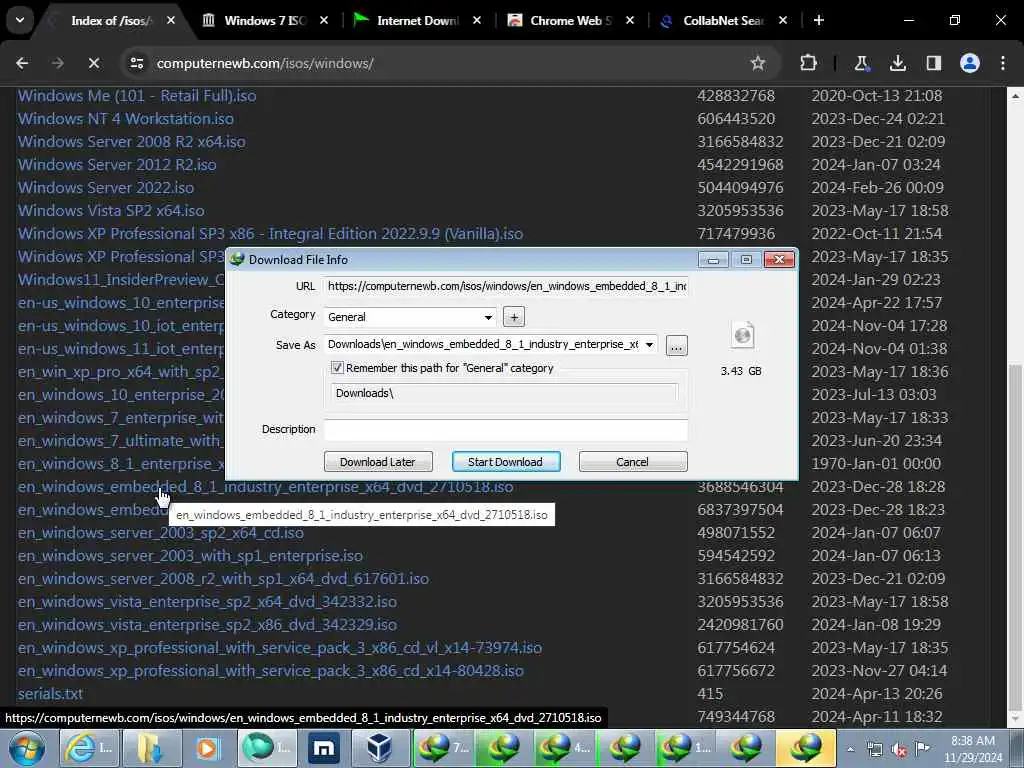Open en_windows_server_2003_with_sp1_enterprise.iso link

click(x=190, y=556)
